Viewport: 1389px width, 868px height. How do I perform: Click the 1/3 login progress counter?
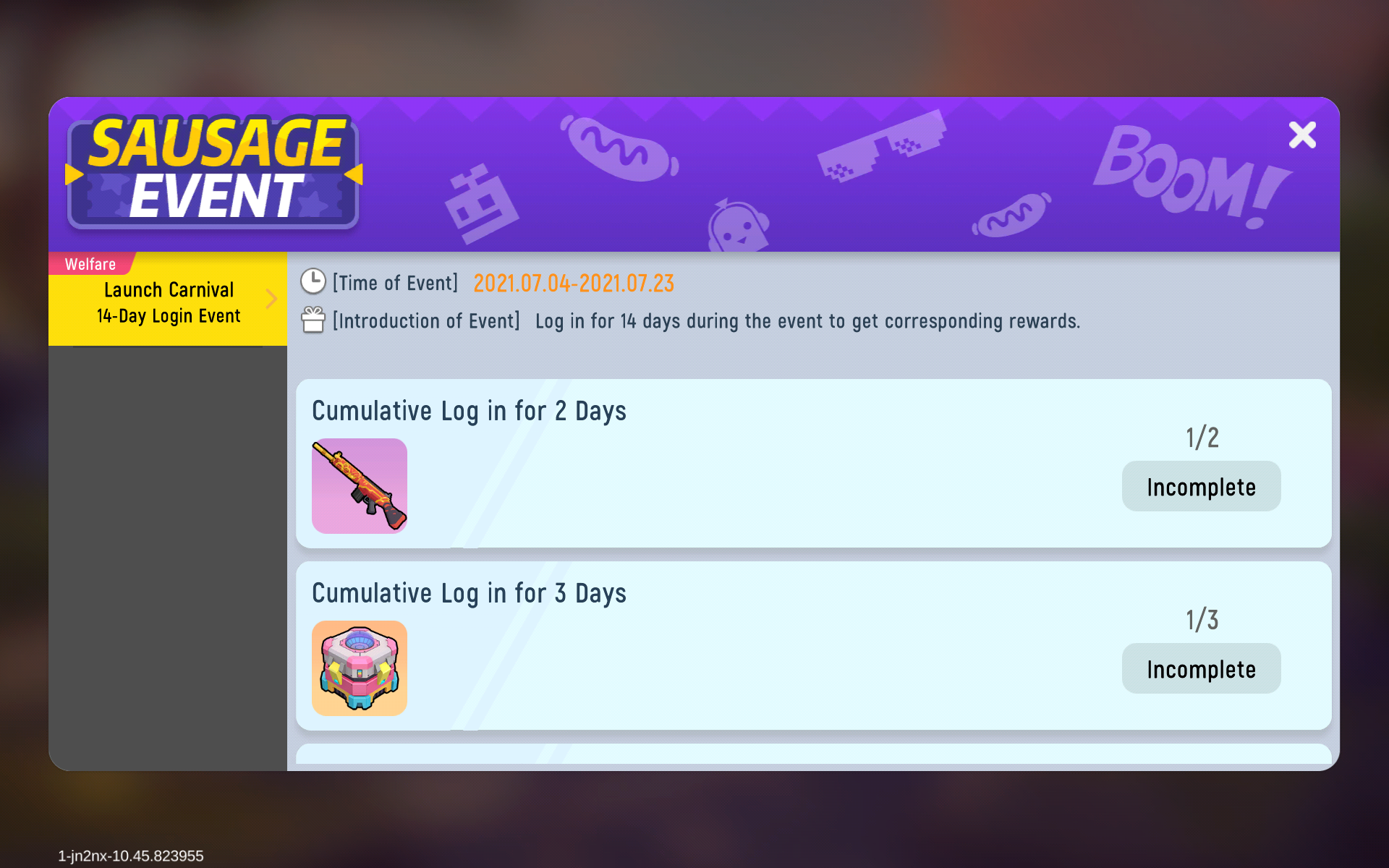(x=1202, y=620)
